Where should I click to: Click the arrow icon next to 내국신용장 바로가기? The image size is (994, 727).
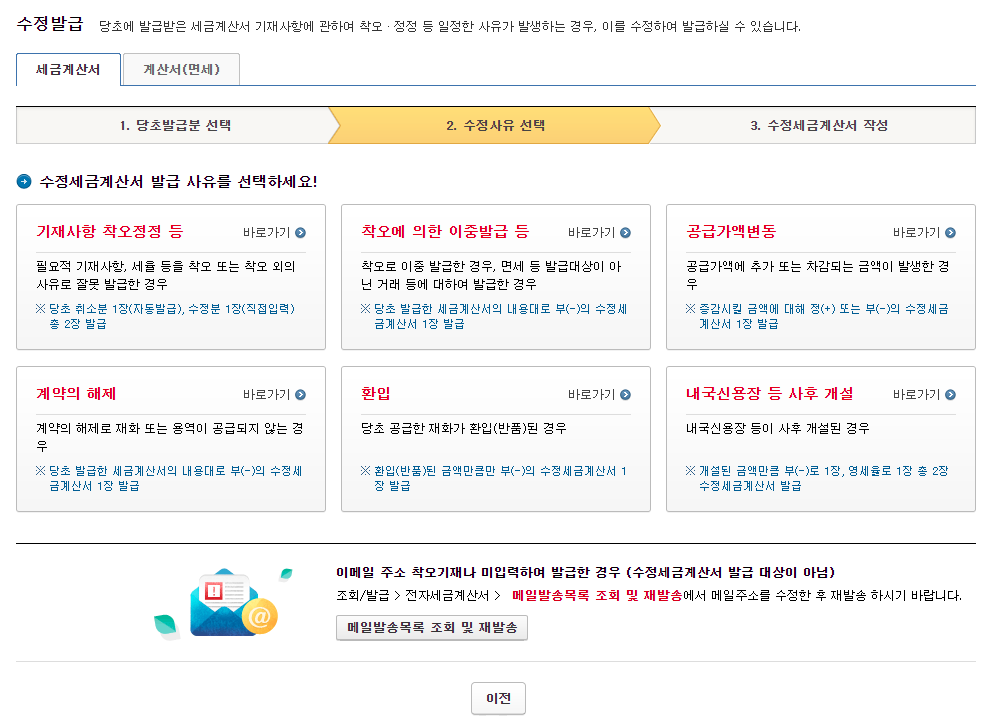pos(950,395)
